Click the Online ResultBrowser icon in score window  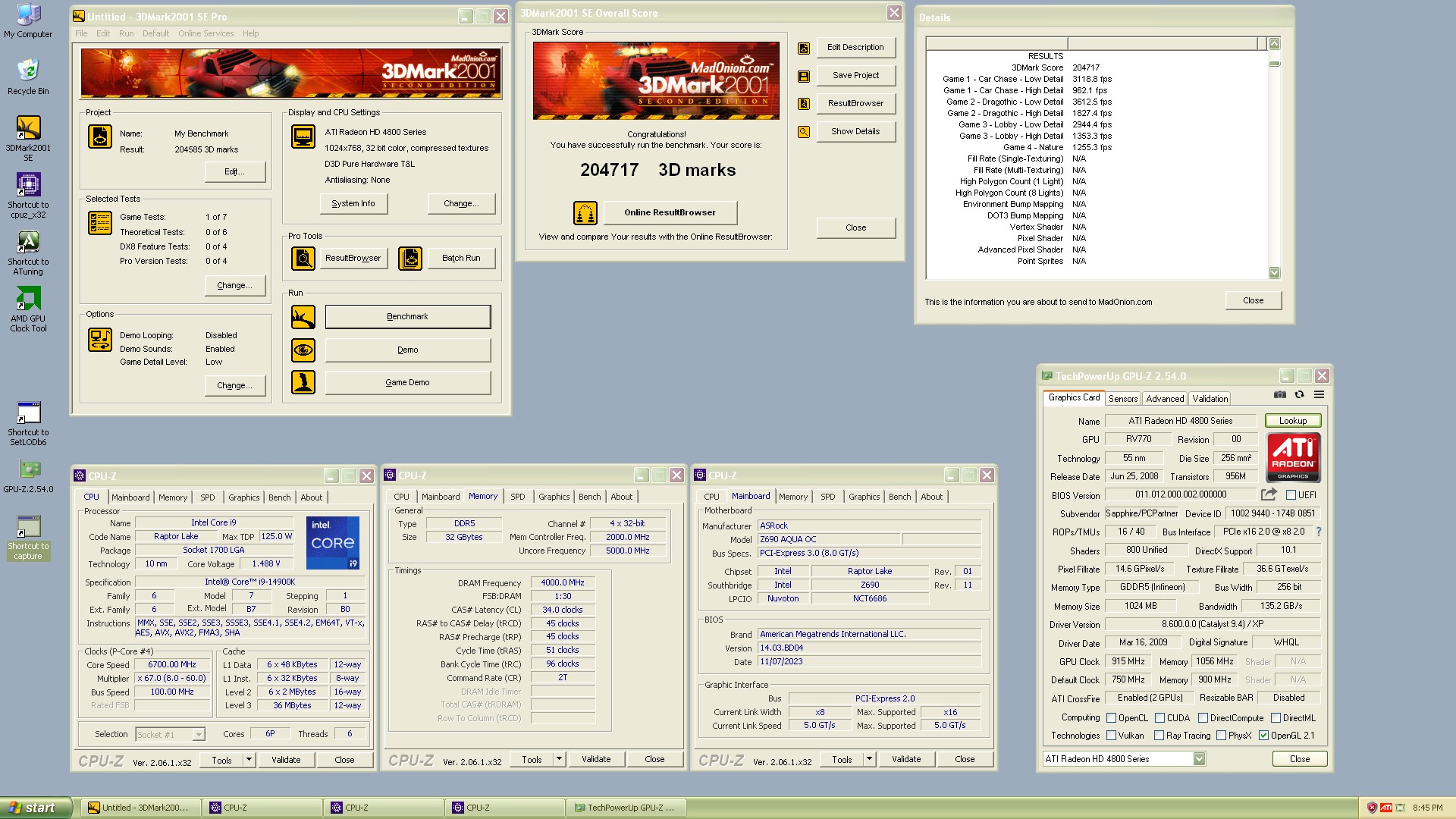click(x=585, y=213)
